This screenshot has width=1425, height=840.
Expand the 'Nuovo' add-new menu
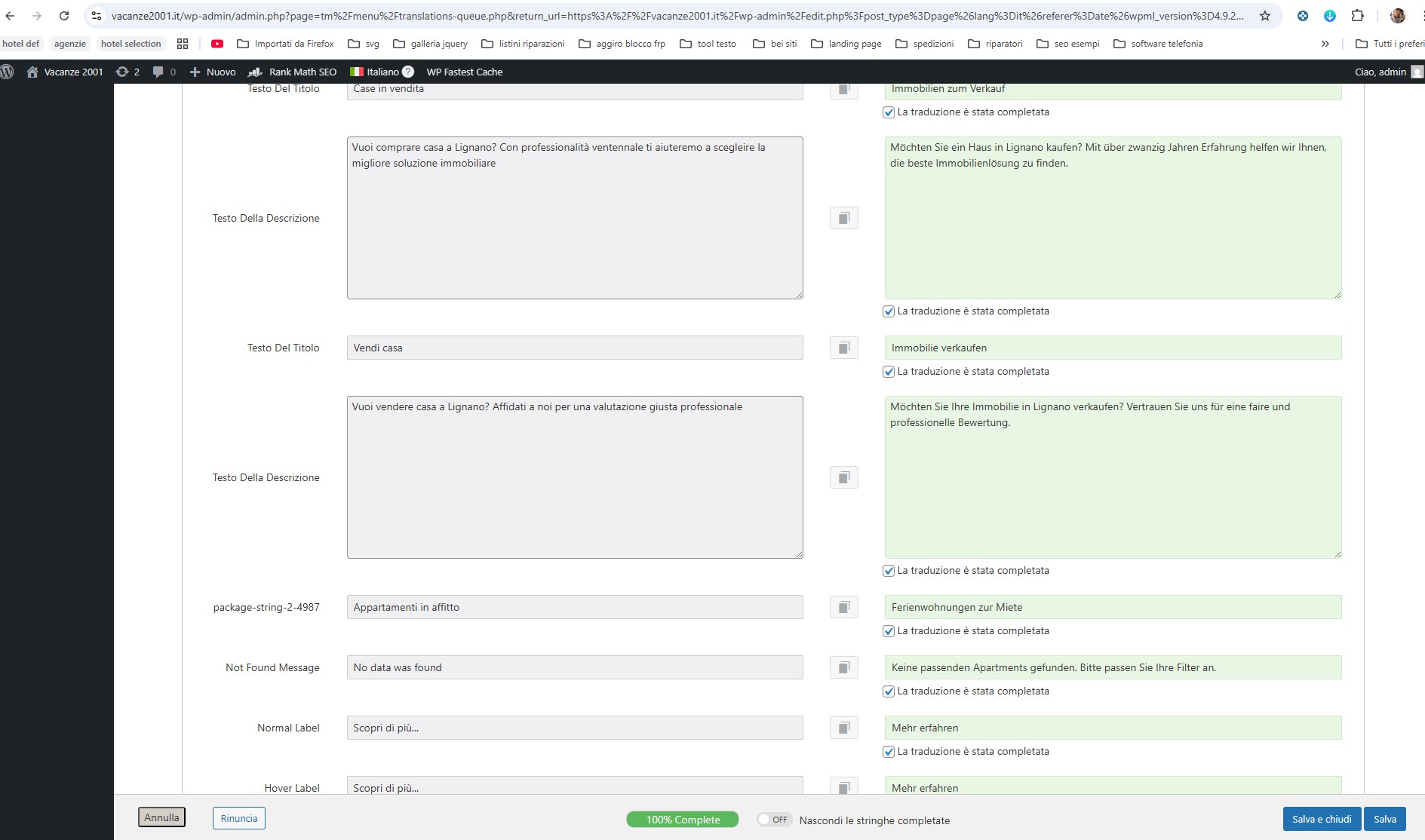[213, 72]
